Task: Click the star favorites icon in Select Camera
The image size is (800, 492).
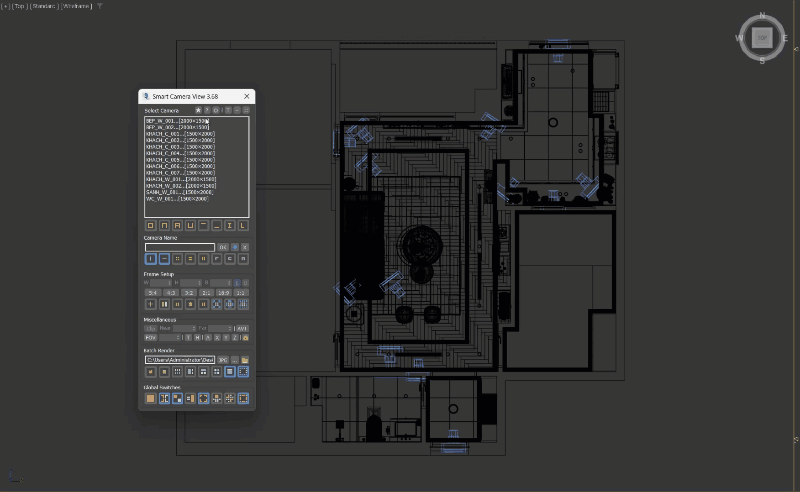Action: click(198, 110)
